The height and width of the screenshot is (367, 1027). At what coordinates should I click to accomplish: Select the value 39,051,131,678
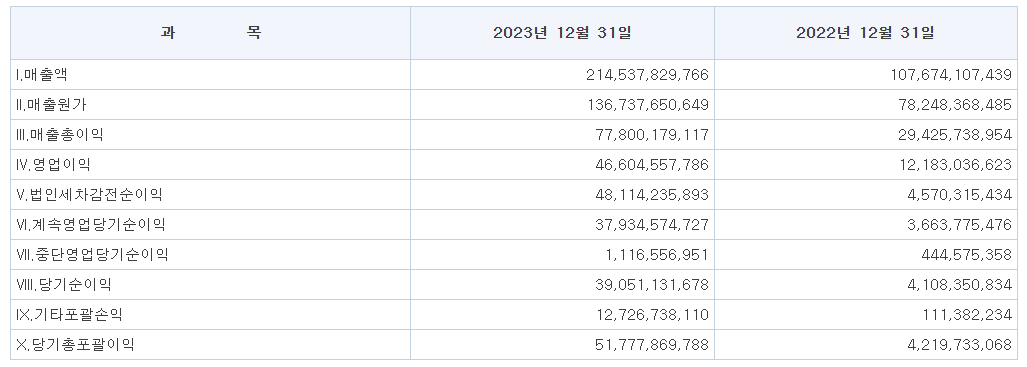[652, 285]
